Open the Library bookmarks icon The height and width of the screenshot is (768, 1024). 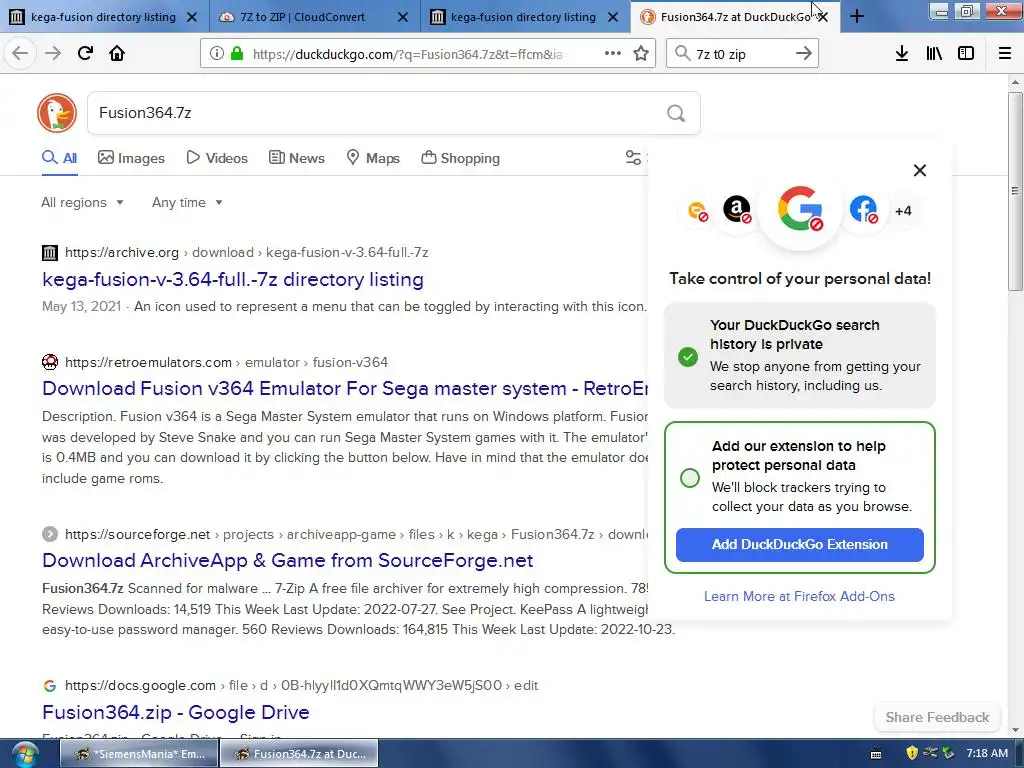[934, 54]
